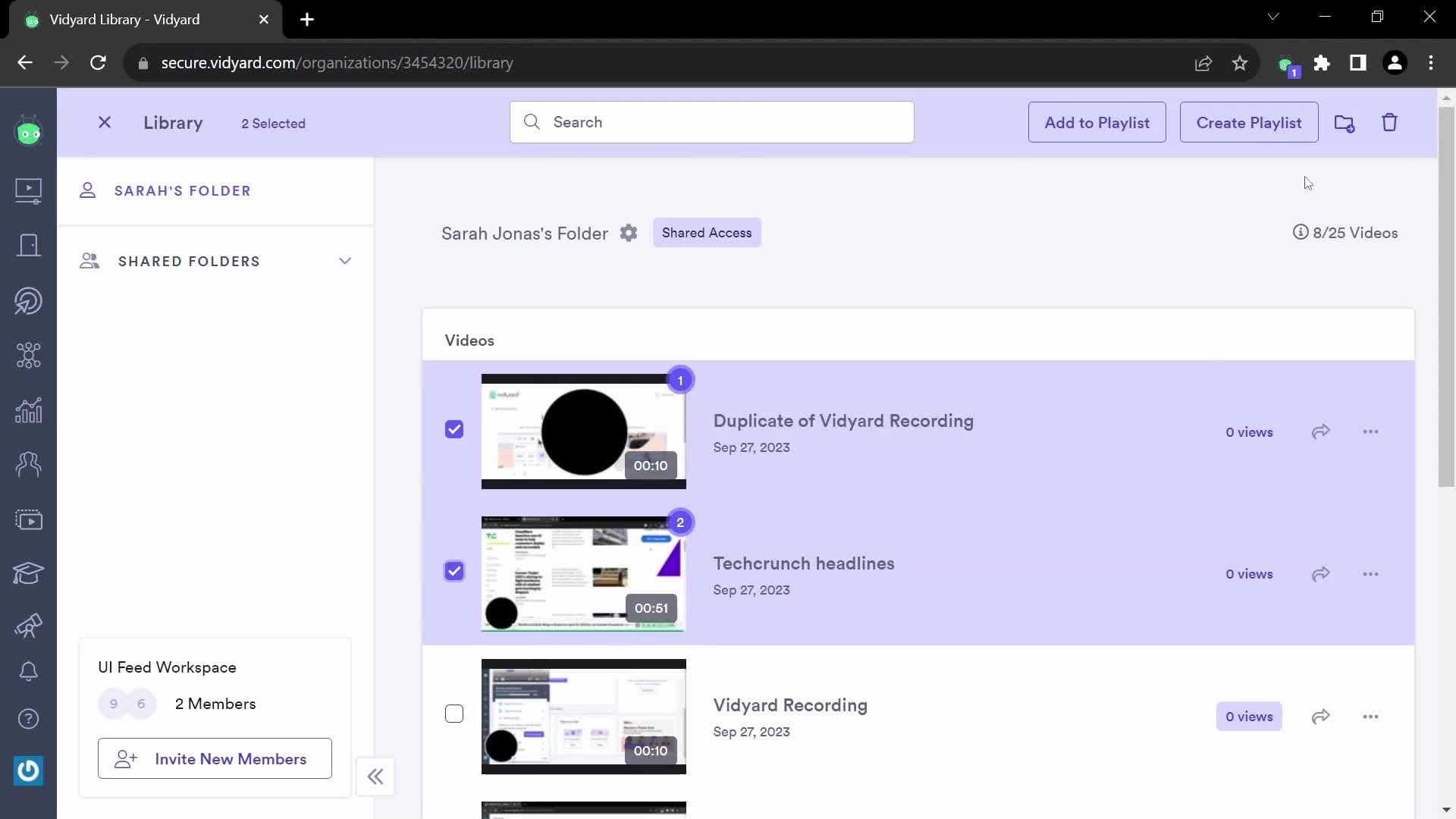1456x819 pixels.
Task: Open the Duplicate of Vidyard Recording title
Action: click(x=843, y=421)
